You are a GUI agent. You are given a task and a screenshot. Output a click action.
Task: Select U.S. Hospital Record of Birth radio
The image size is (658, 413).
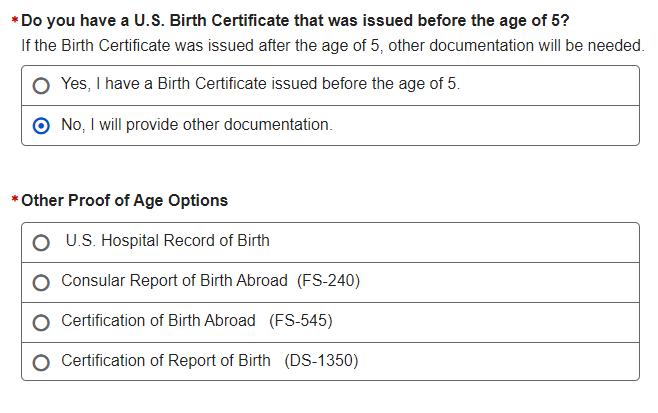[x=41, y=242]
